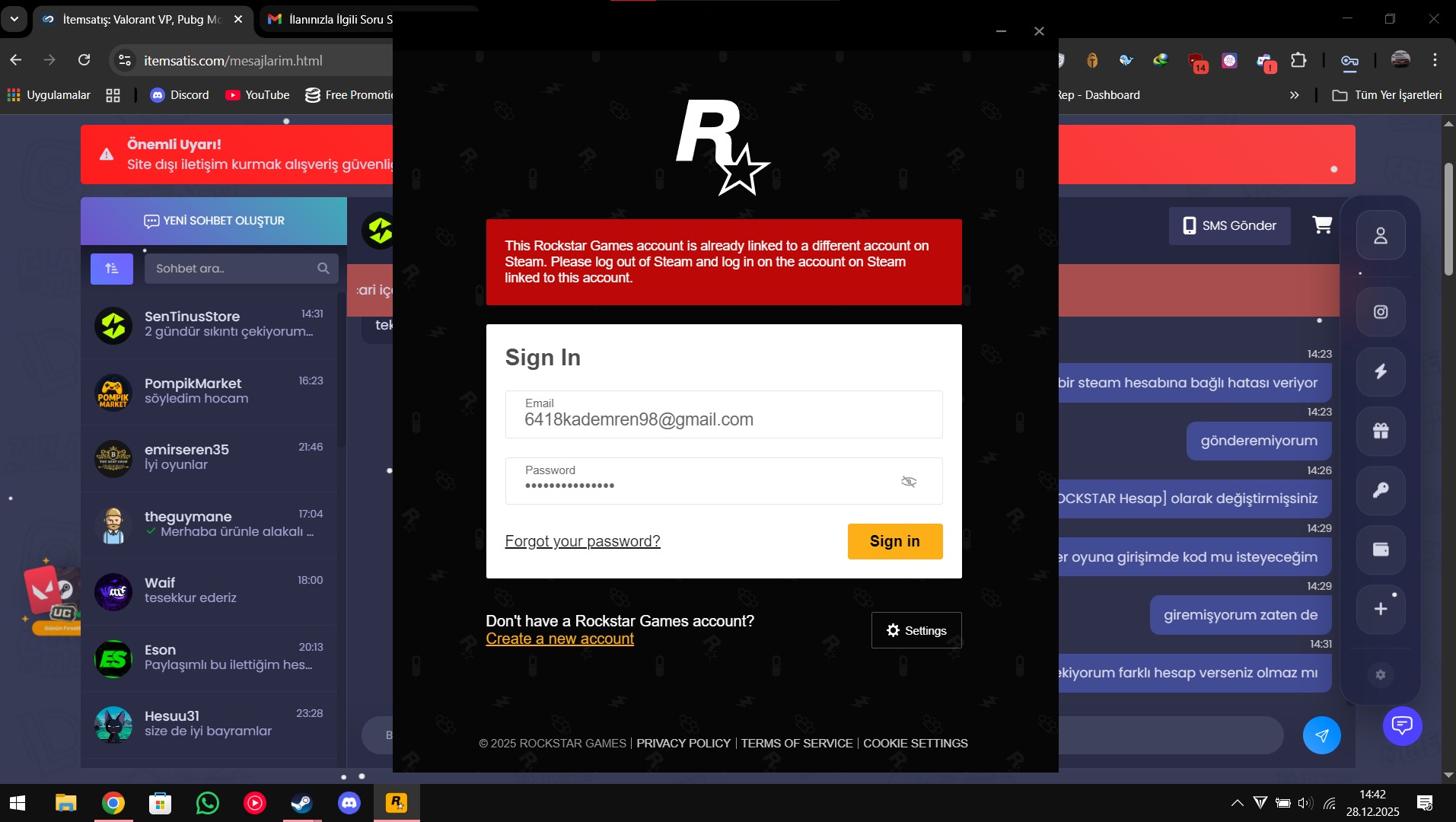The width and height of the screenshot is (1456, 822).
Task: View site information icon in address bar
Action: 125,60
